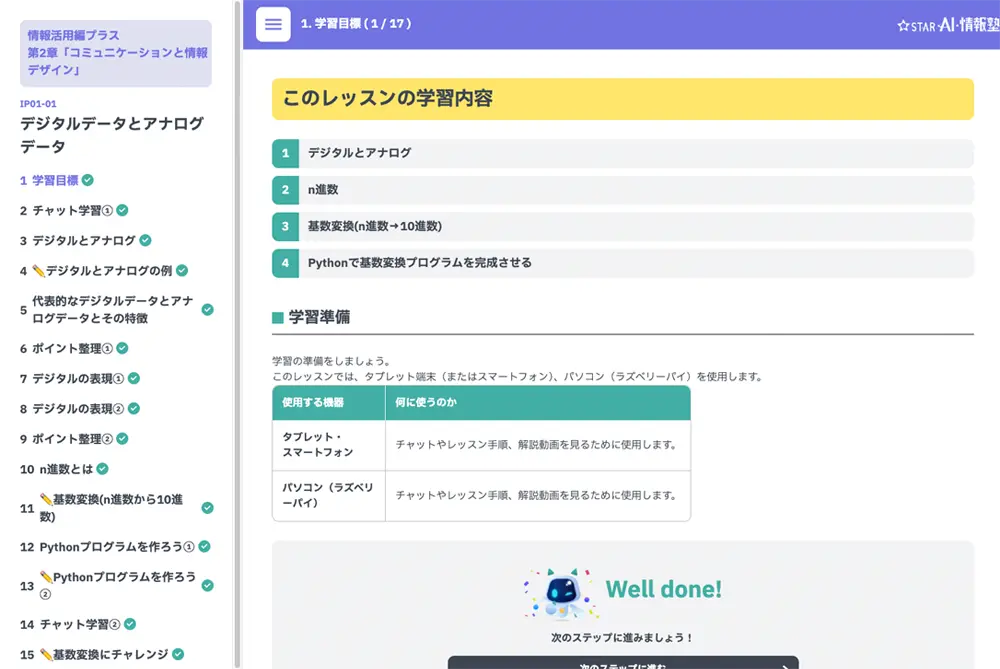Viewport: 1000px width, 669px height.
Task: Click the number 4 badge for Python item
Action: (285, 263)
